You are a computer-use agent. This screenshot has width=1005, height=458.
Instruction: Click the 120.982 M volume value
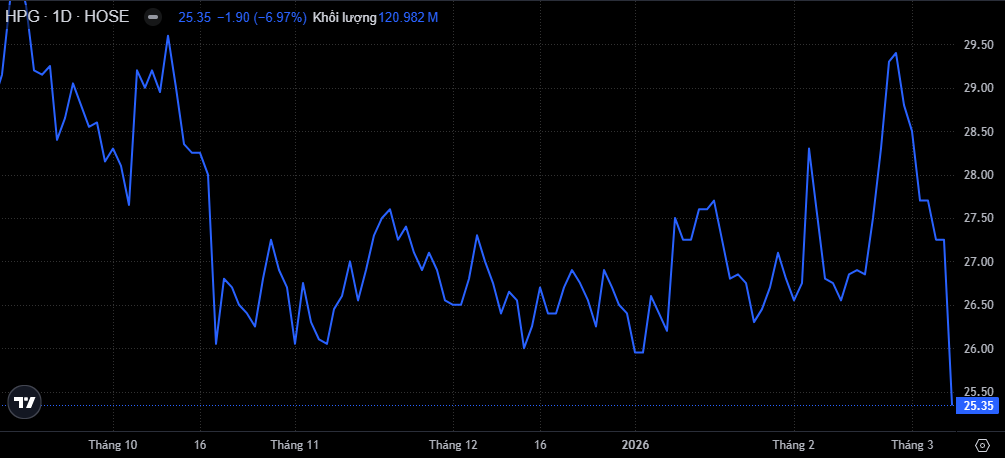click(x=408, y=18)
